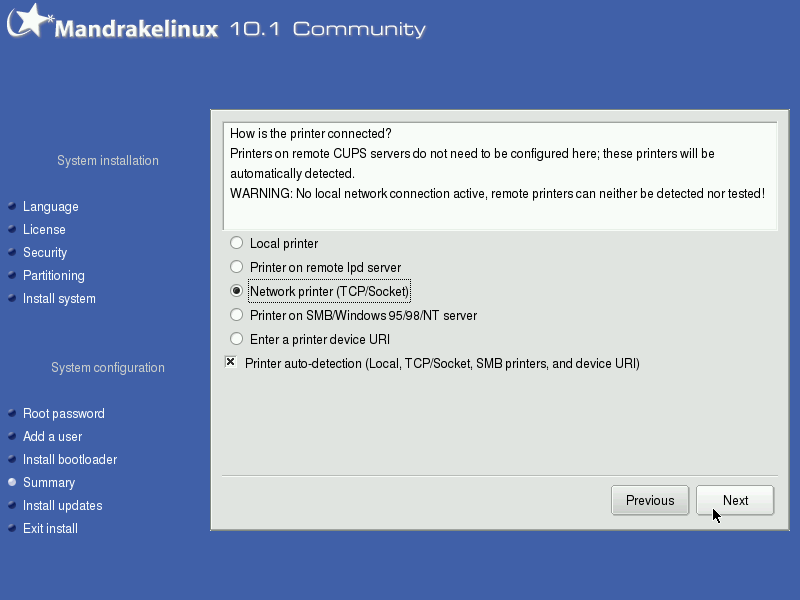
Task: Click the Next button
Action: pyautogui.click(x=735, y=500)
